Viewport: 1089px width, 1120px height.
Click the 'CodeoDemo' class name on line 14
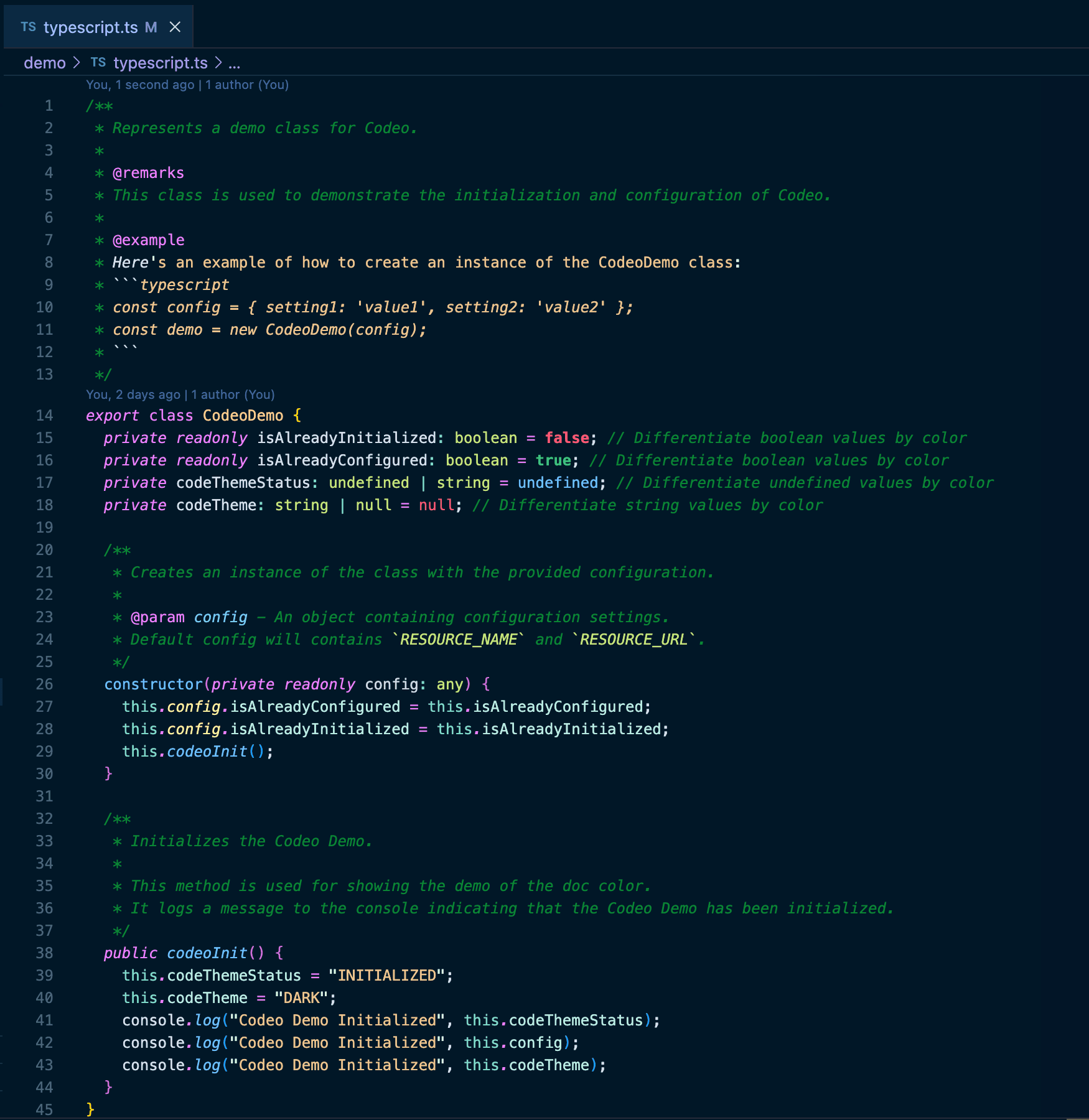coord(243,416)
